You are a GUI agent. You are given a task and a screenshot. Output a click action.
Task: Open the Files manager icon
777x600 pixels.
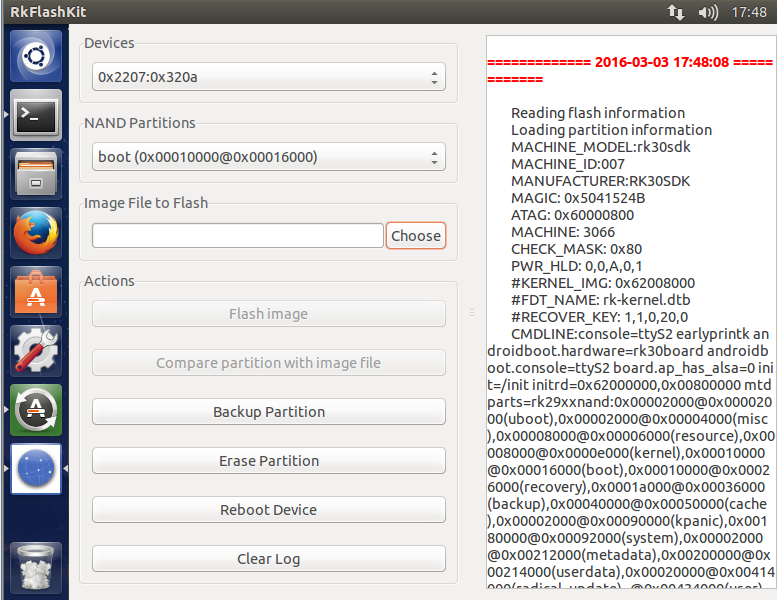36,175
